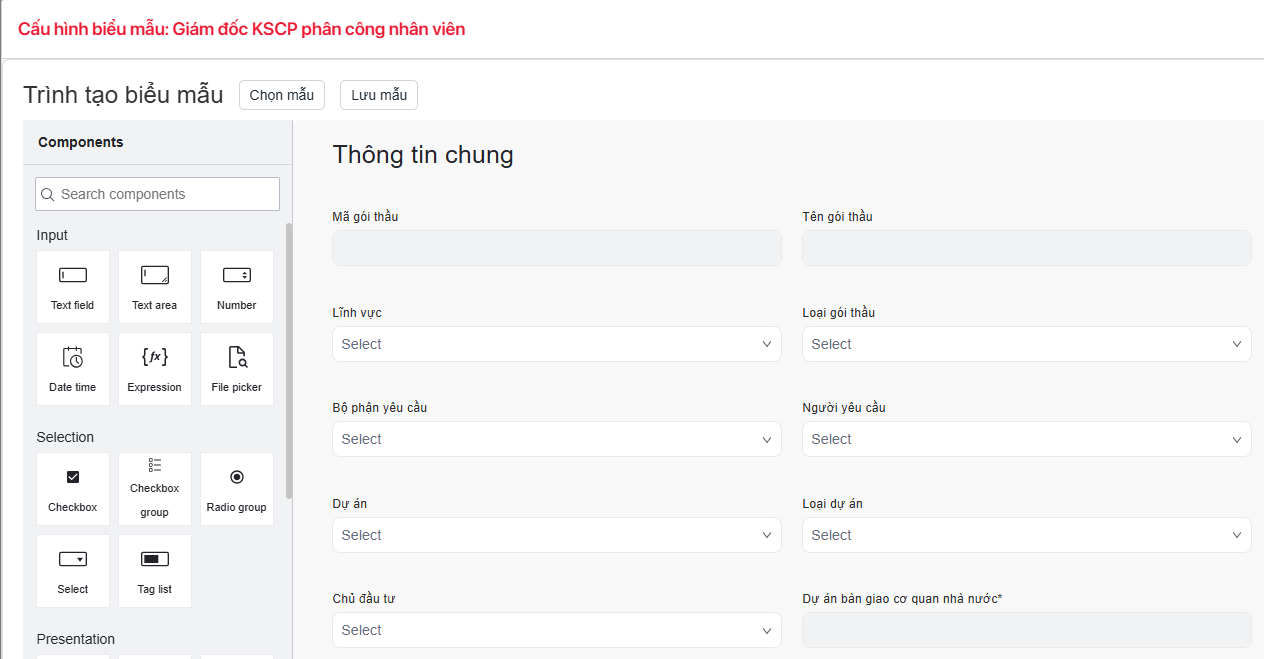Expand the Người yêu cầu dropdown
The height and width of the screenshot is (659, 1264).
pos(1026,439)
